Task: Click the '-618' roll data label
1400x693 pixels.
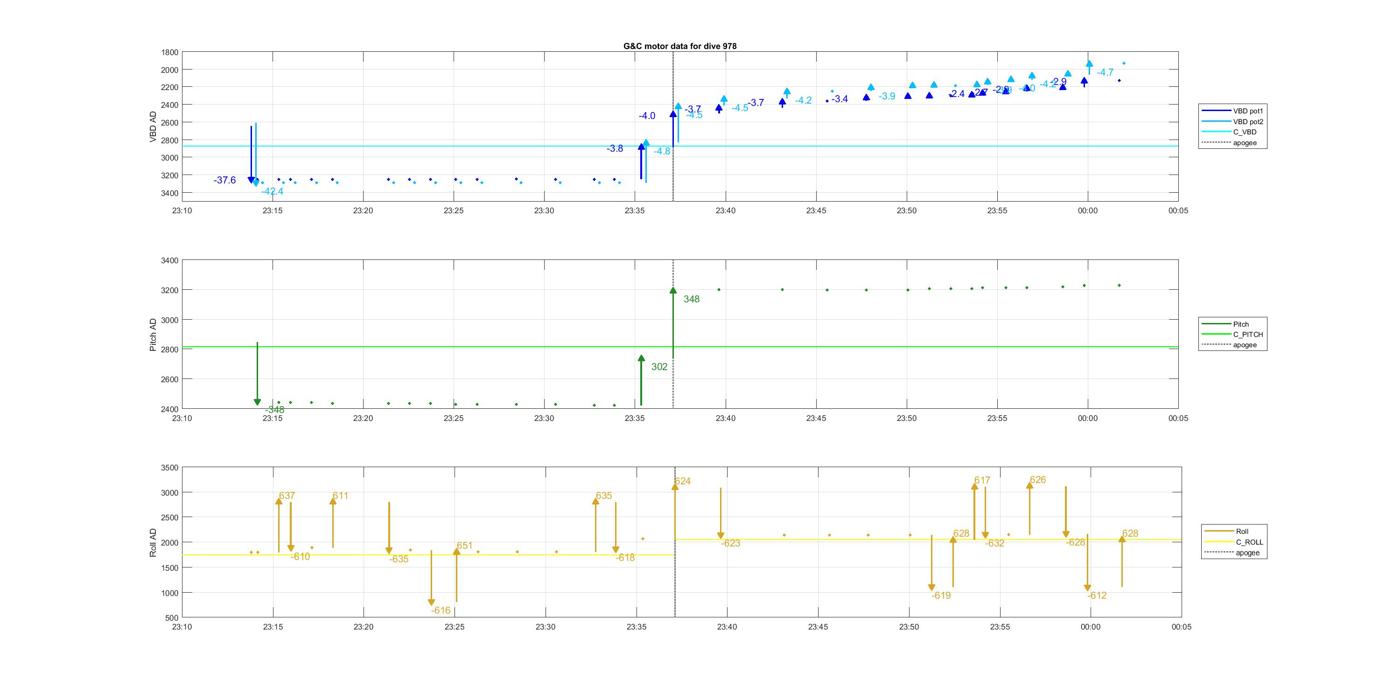Action: [625, 558]
